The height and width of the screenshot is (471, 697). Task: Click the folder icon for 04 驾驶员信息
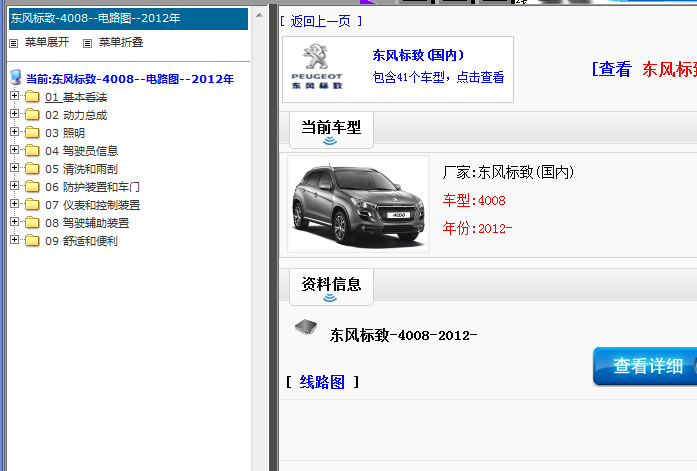coord(32,151)
